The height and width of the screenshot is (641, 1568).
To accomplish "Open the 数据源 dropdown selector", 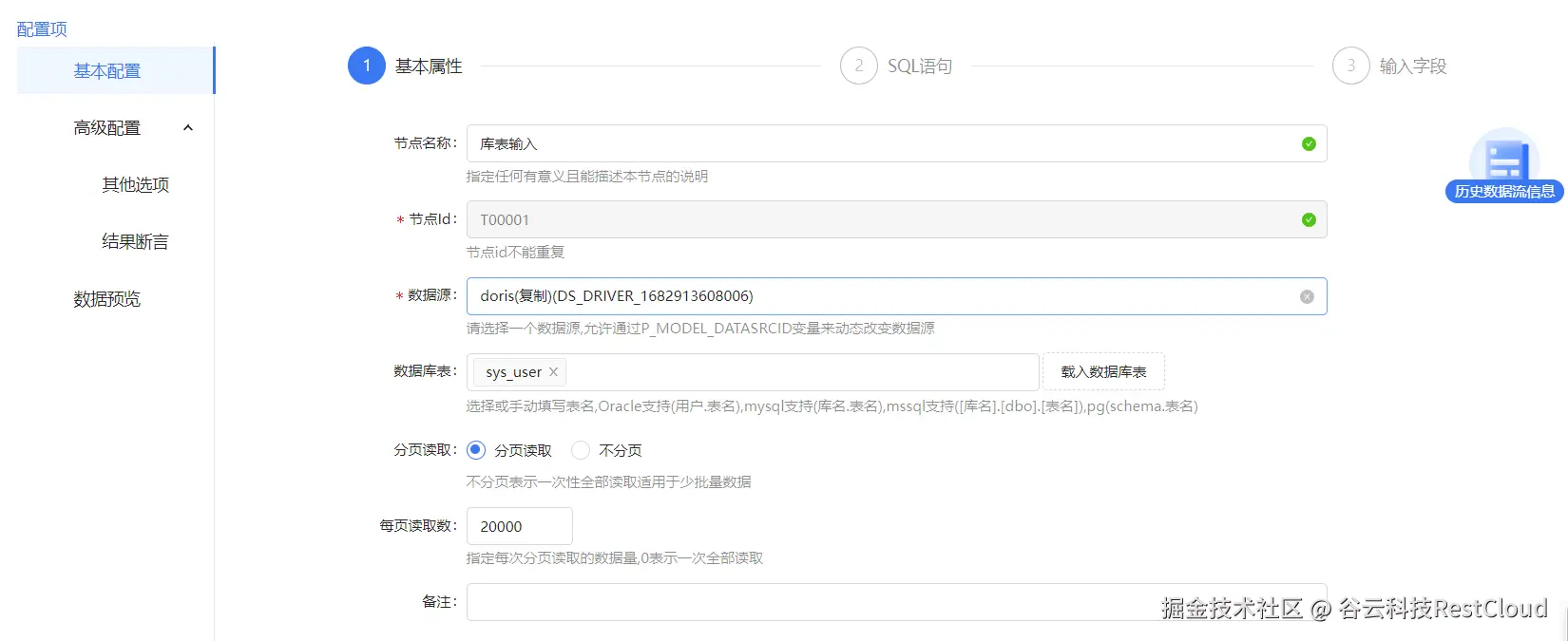I will point(896,296).
